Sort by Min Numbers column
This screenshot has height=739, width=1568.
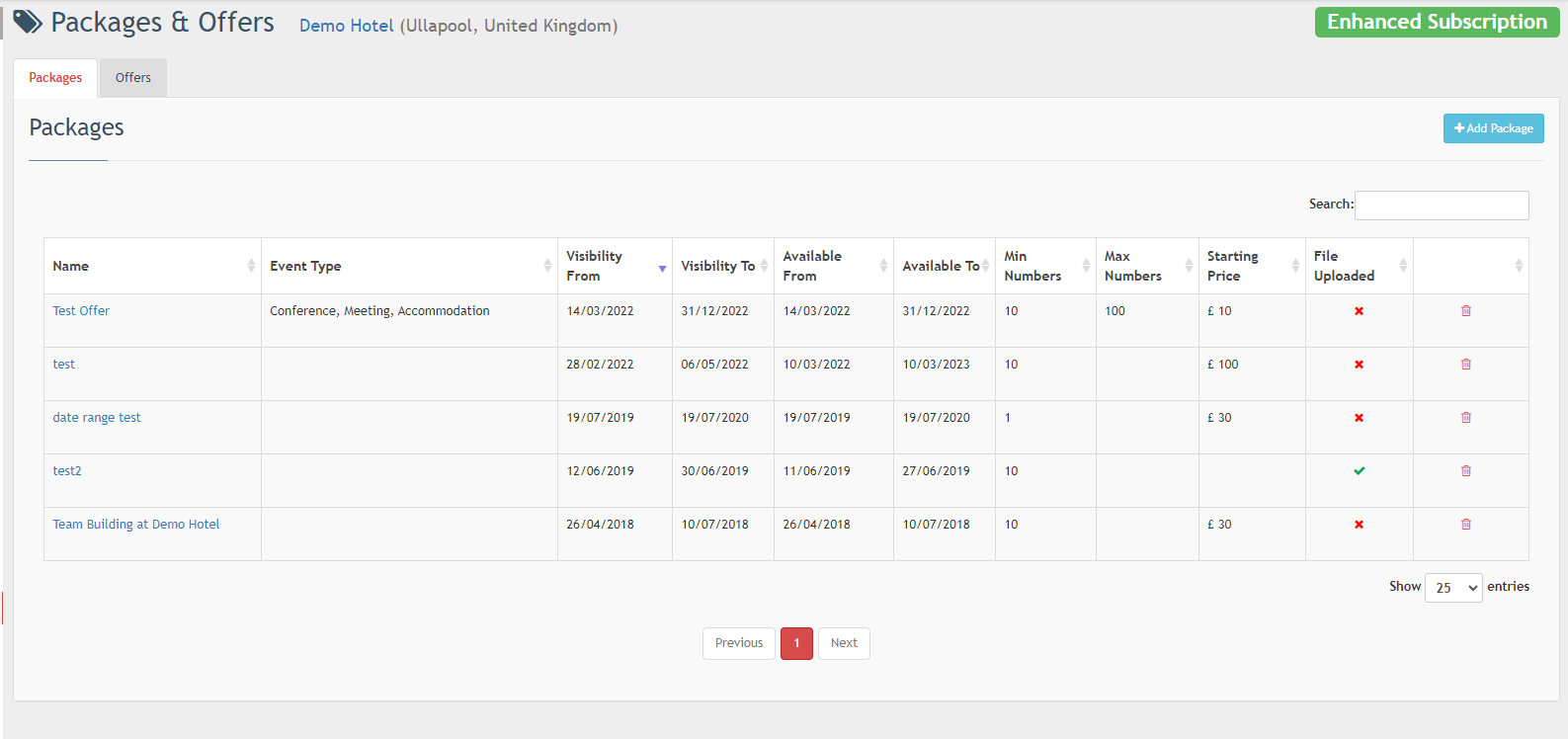click(x=1045, y=266)
